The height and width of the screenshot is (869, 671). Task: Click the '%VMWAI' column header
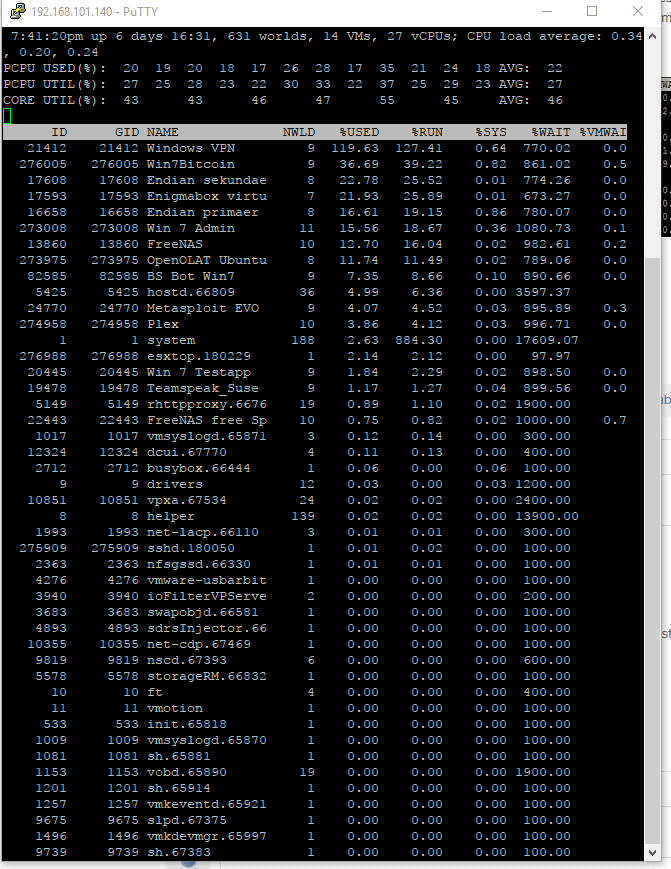click(x=603, y=132)
